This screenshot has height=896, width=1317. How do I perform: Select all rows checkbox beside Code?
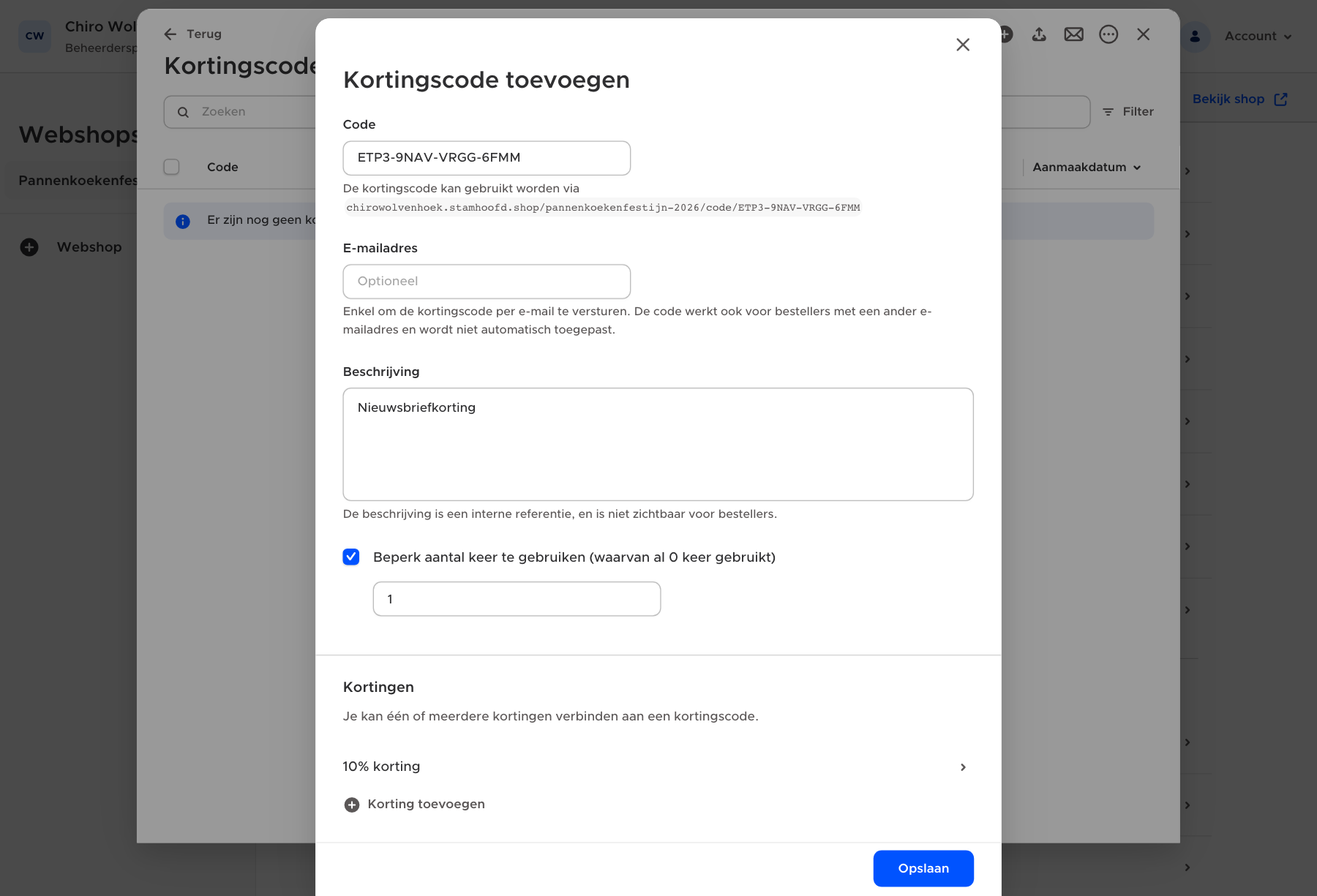pyautogui.click(x=172, y=167)
